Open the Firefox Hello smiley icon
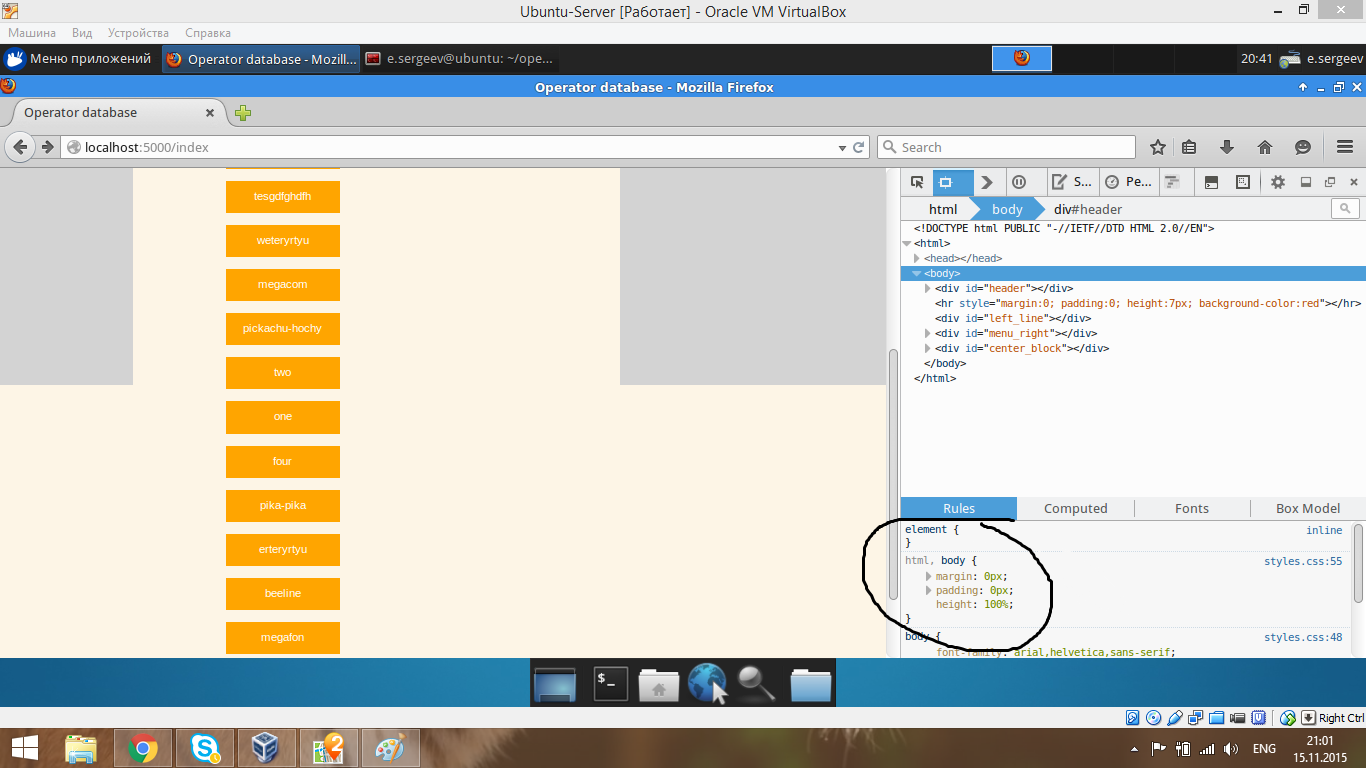 point(1303,147)
